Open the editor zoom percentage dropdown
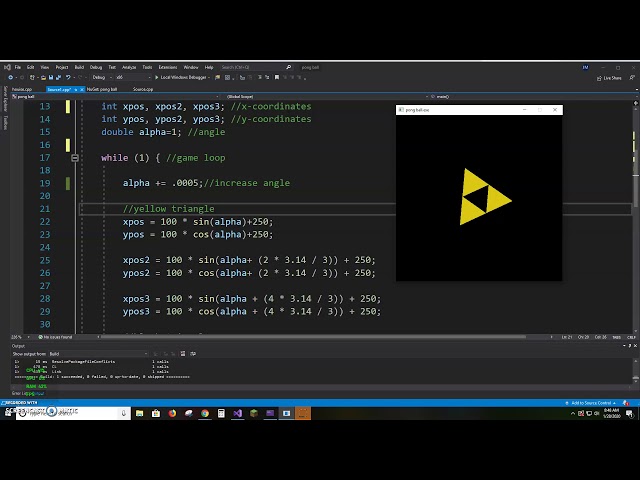 pos(20,337)
